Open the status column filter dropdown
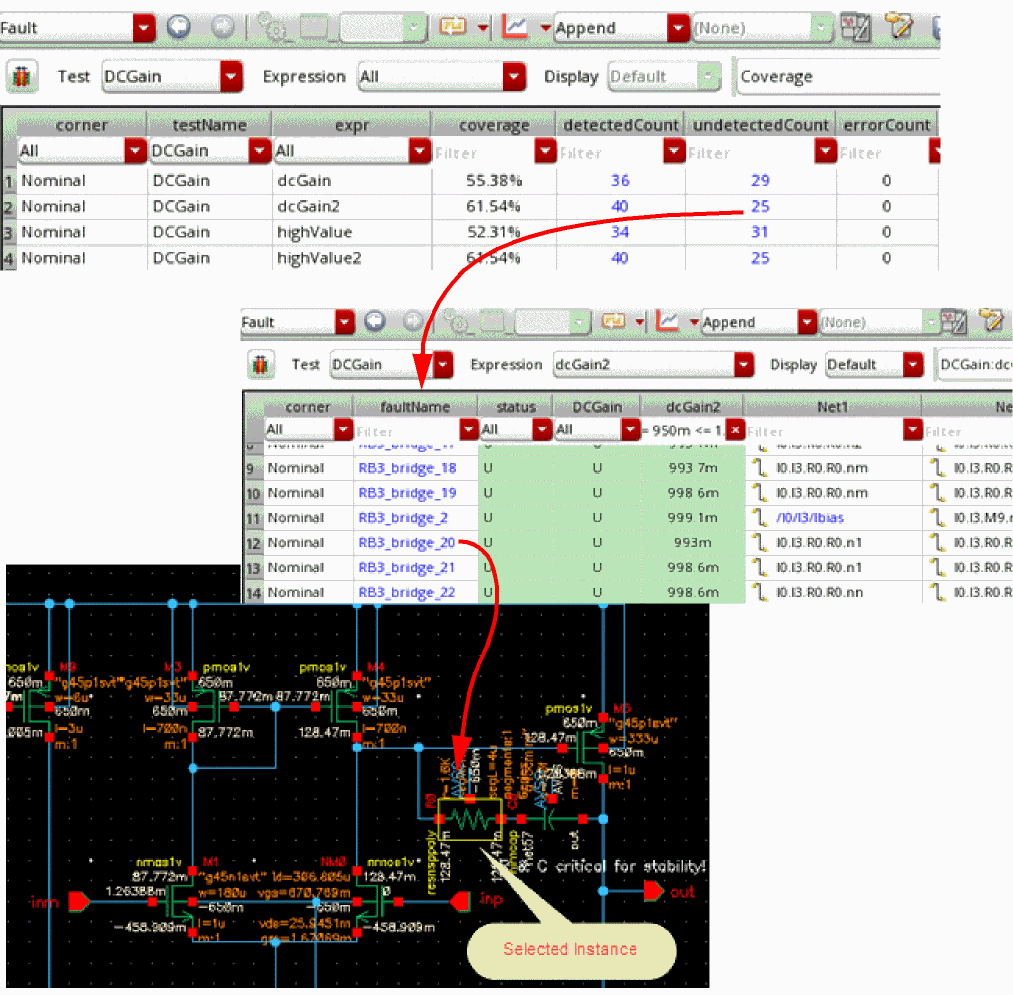 coord(543,430)
